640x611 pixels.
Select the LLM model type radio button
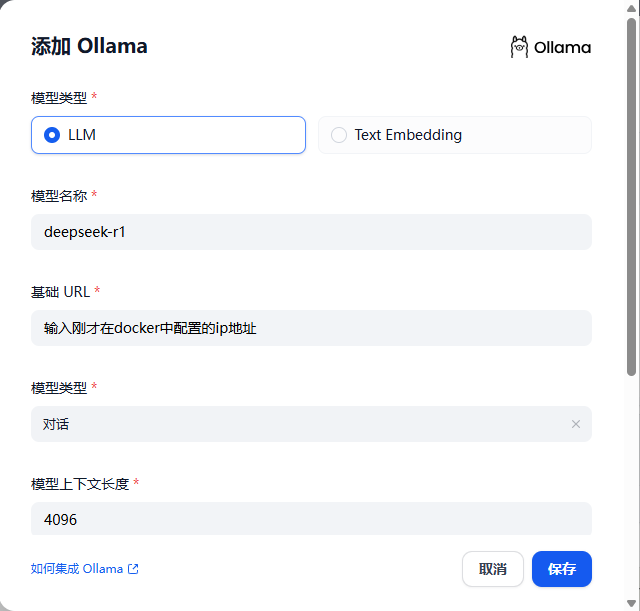point(53,135)
